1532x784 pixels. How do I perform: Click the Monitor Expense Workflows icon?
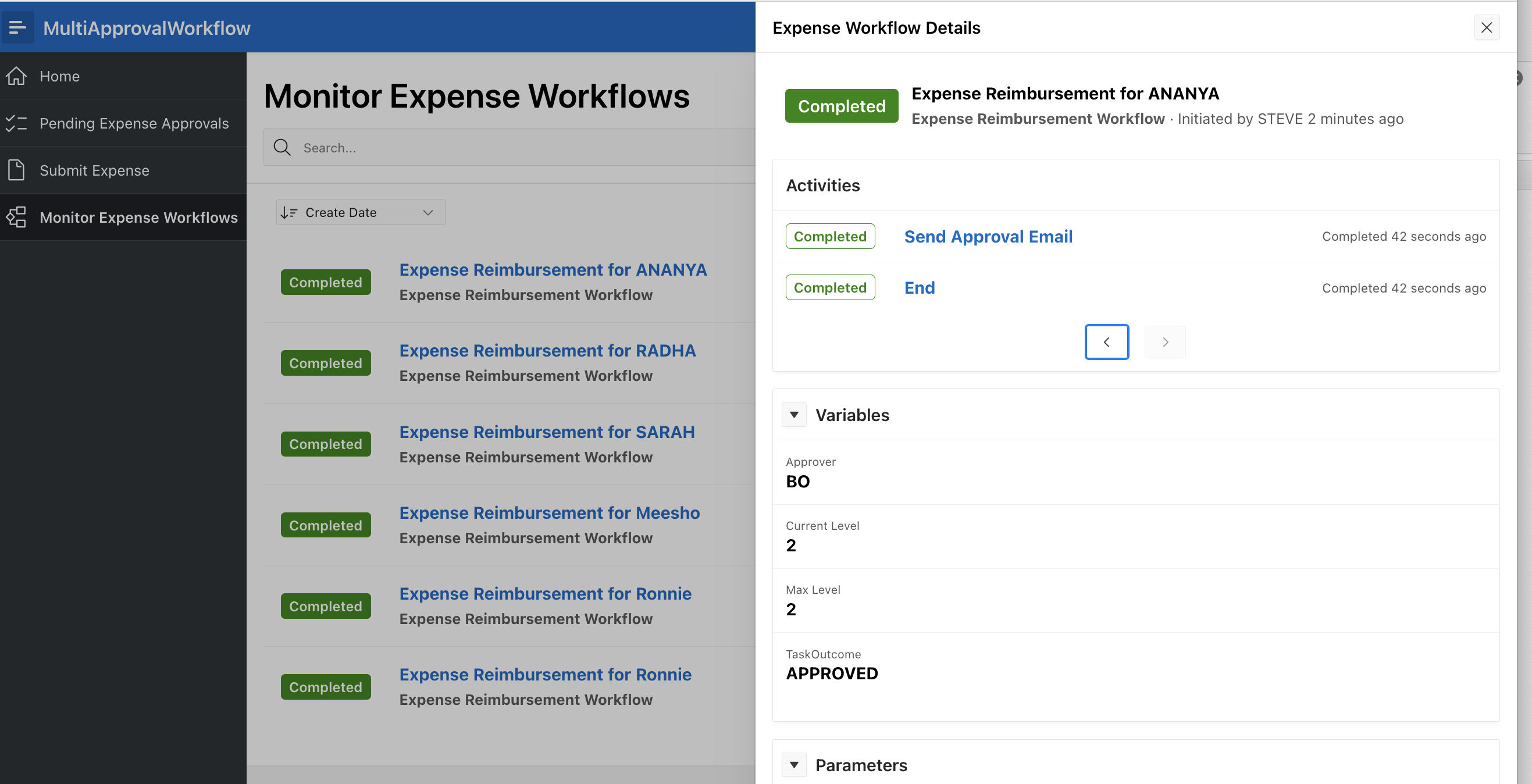17,217
